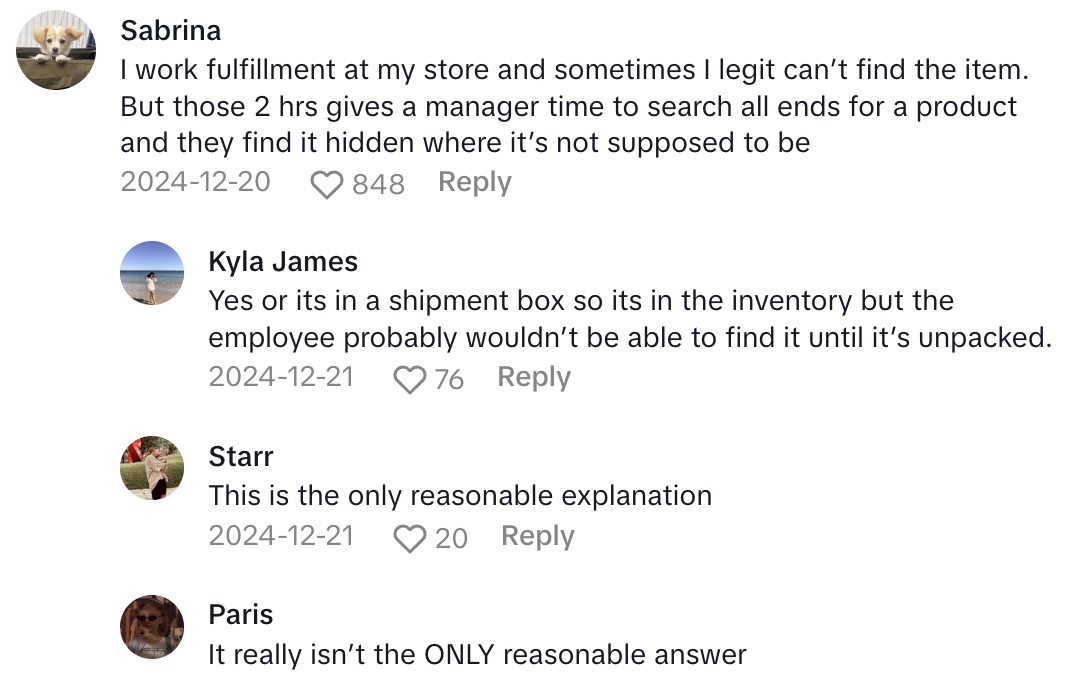Tap the heart on Kyla James's reply
Screen dimensions: 1088x678
pos(410,380)
